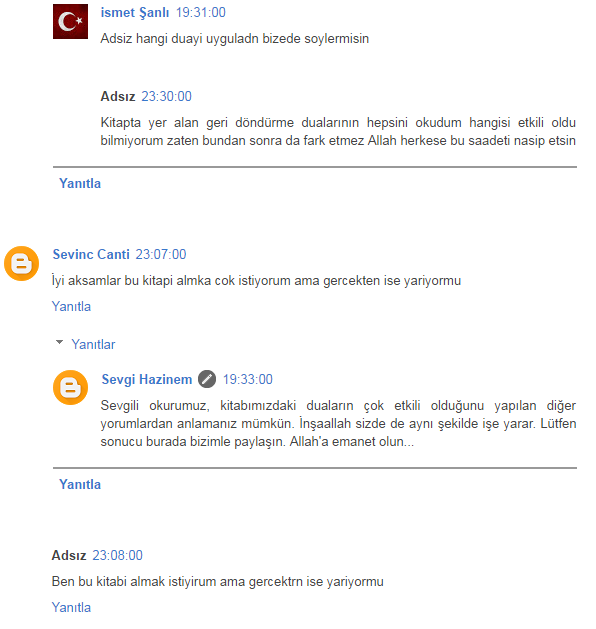Click the 19:33:00 timestamp of Sevgi Hazinem
This screenshot has width=596, height=629.
click(247, 379)
